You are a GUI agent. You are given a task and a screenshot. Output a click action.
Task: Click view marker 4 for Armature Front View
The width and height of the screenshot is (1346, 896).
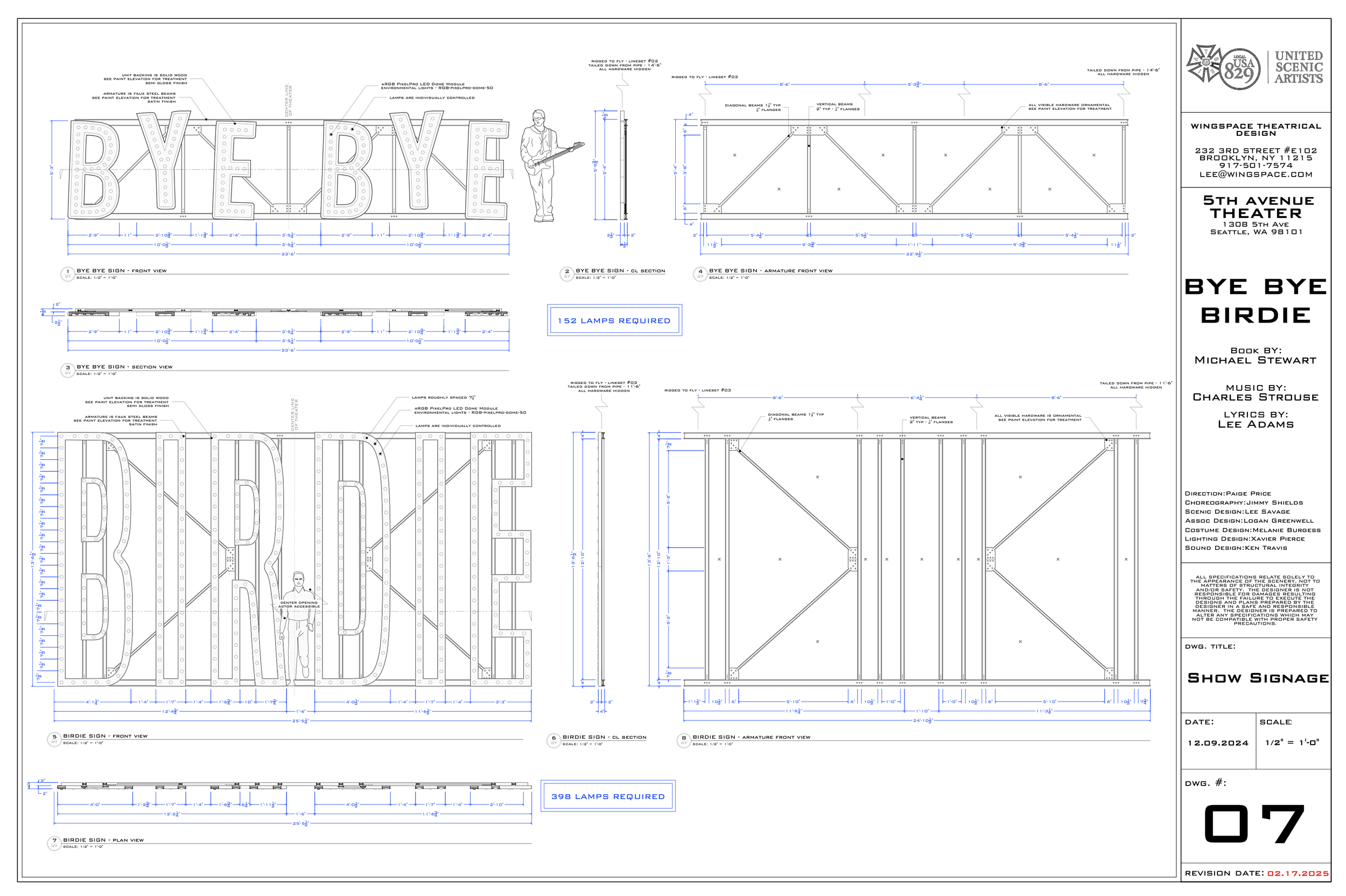700,274
